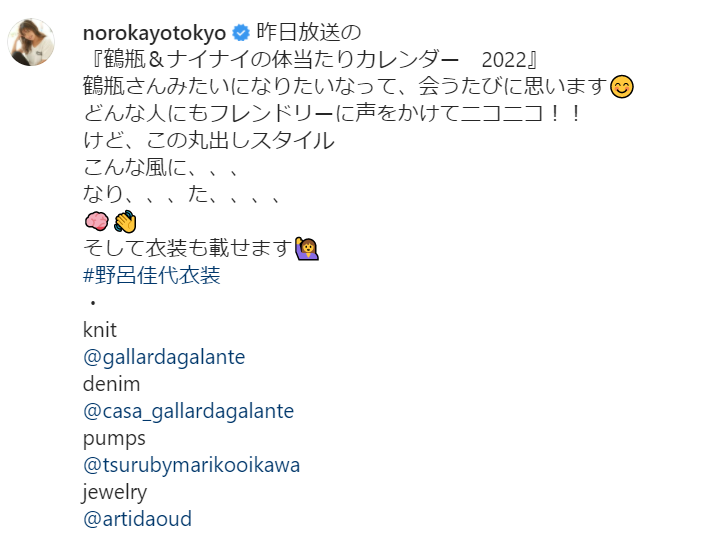
Task: Open @tsurubymarikooikawa mention
Action: pos(191,465)
